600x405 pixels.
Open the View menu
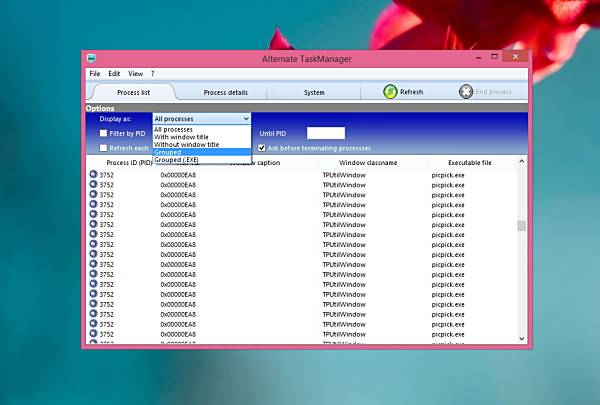pos(135,73)
